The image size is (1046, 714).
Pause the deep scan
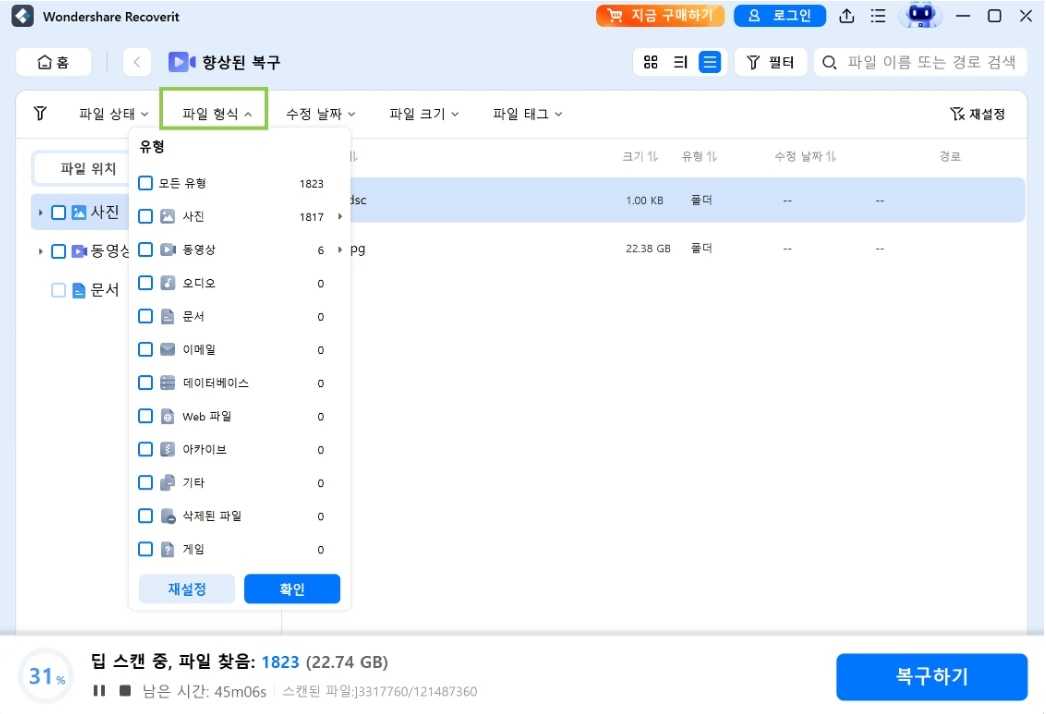coord(99,691)
